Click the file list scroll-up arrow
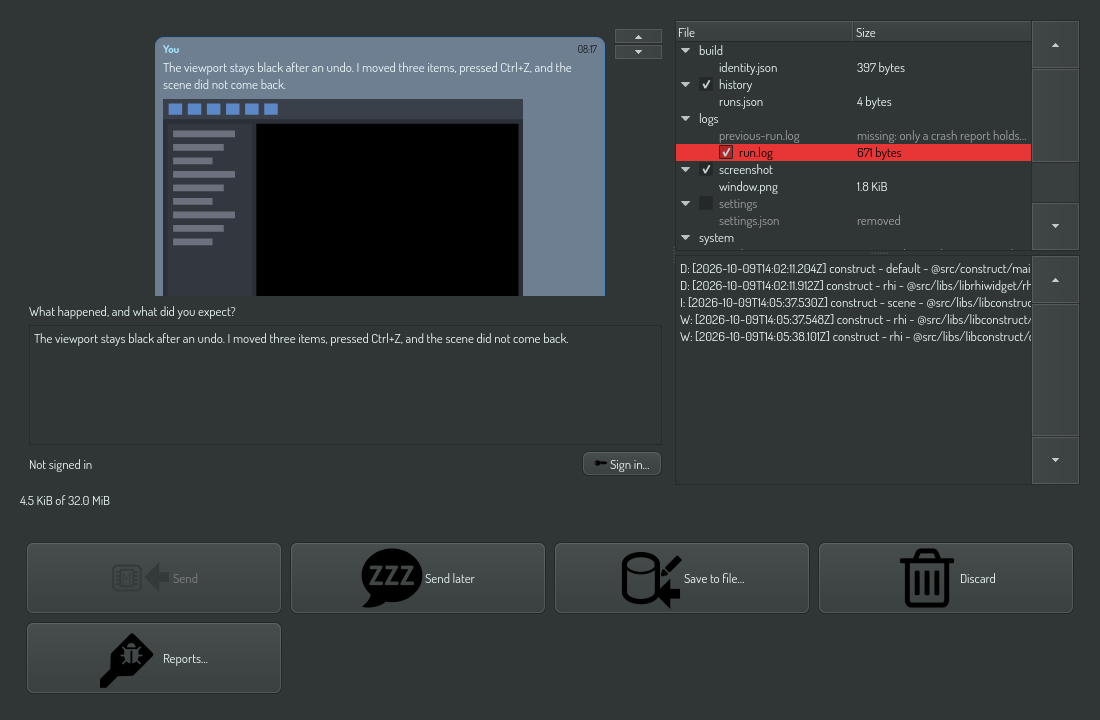Screen dimensions: 1100x720 pos(1055,45)
